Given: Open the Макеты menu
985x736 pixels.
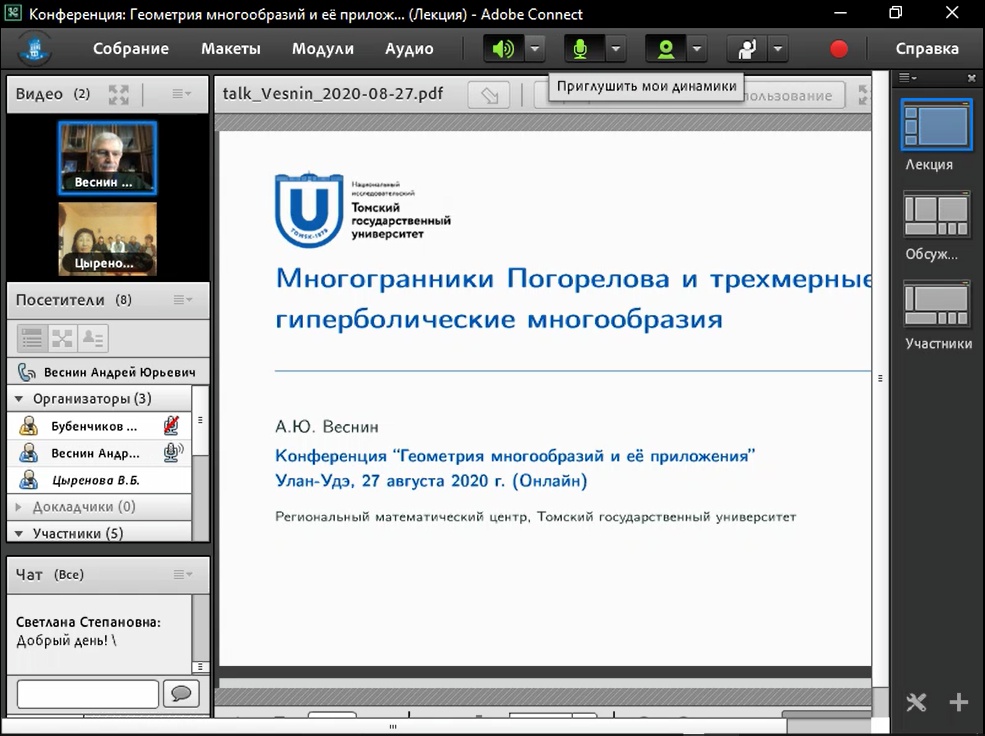Looking at the screenshot, I should (230, 49).
